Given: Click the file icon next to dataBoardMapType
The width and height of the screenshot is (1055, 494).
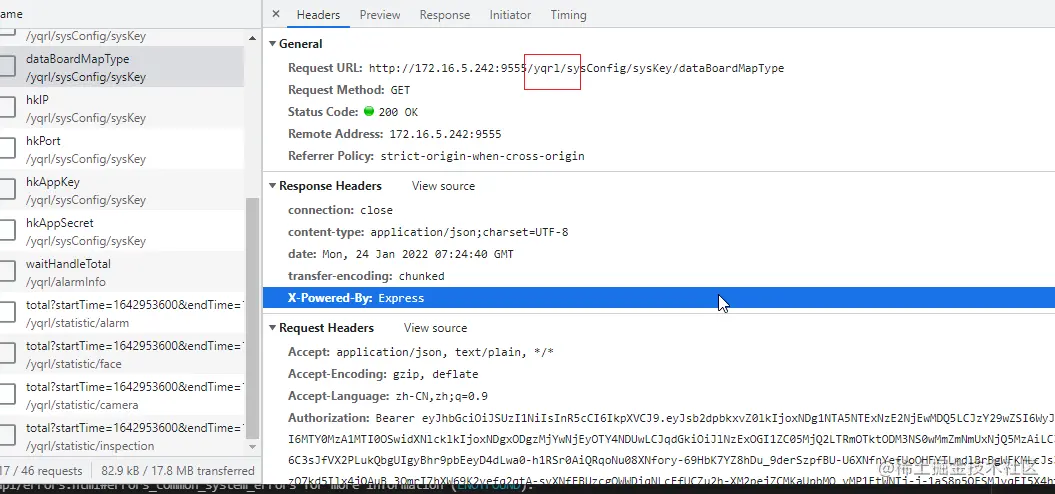Looking at the screenshot, I should 7,66.
